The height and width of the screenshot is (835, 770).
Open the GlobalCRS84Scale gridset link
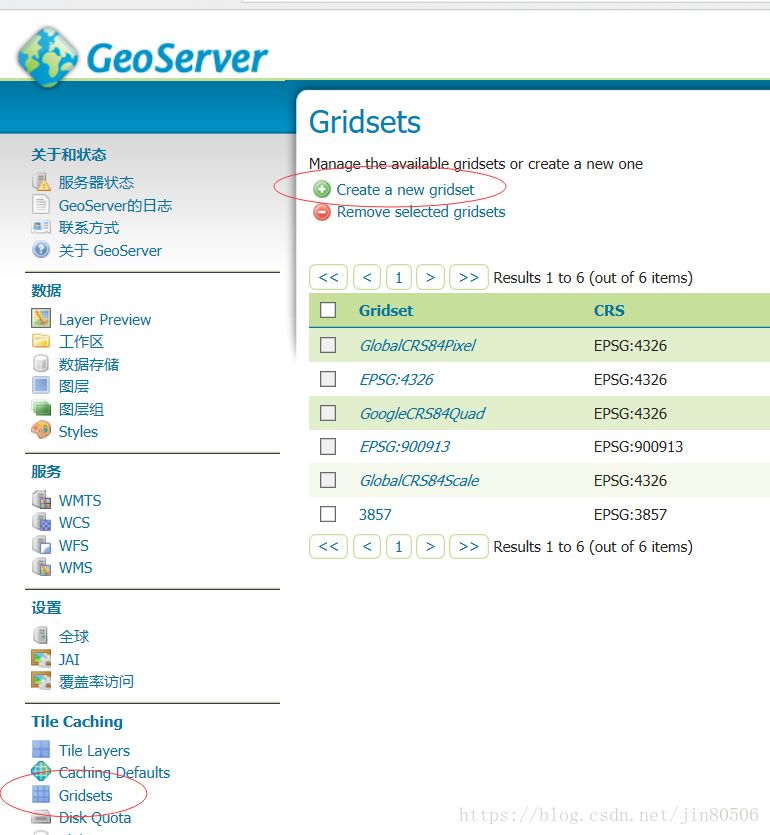point(419,480)
